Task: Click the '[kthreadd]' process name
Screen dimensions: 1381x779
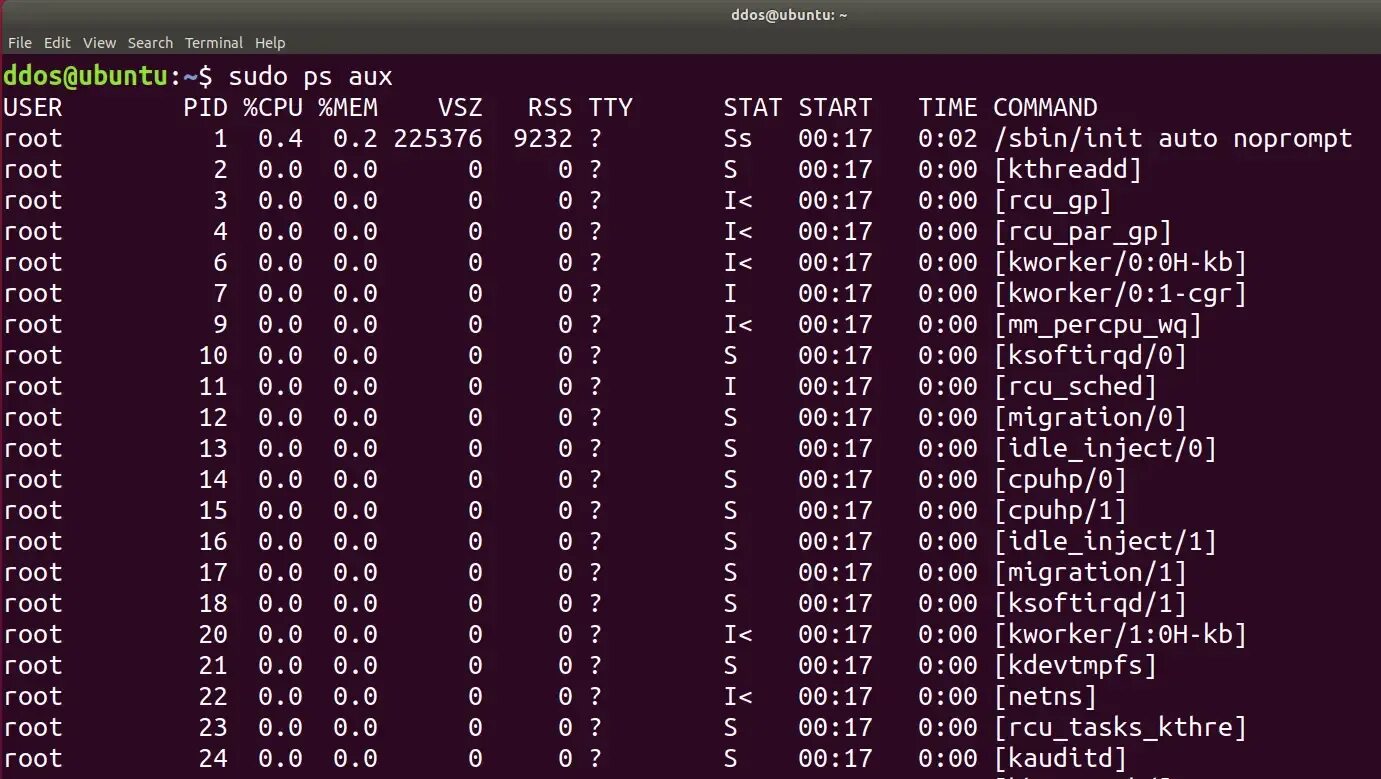Action: point(1068,169)
